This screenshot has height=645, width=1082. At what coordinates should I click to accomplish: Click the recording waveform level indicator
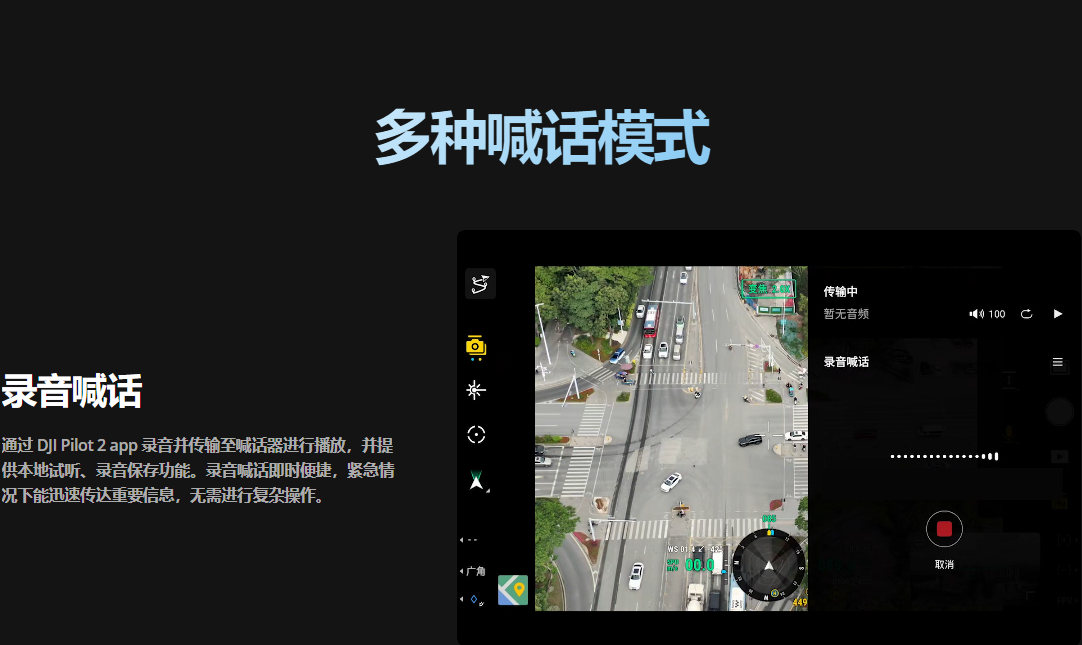[x=944, y=456]
